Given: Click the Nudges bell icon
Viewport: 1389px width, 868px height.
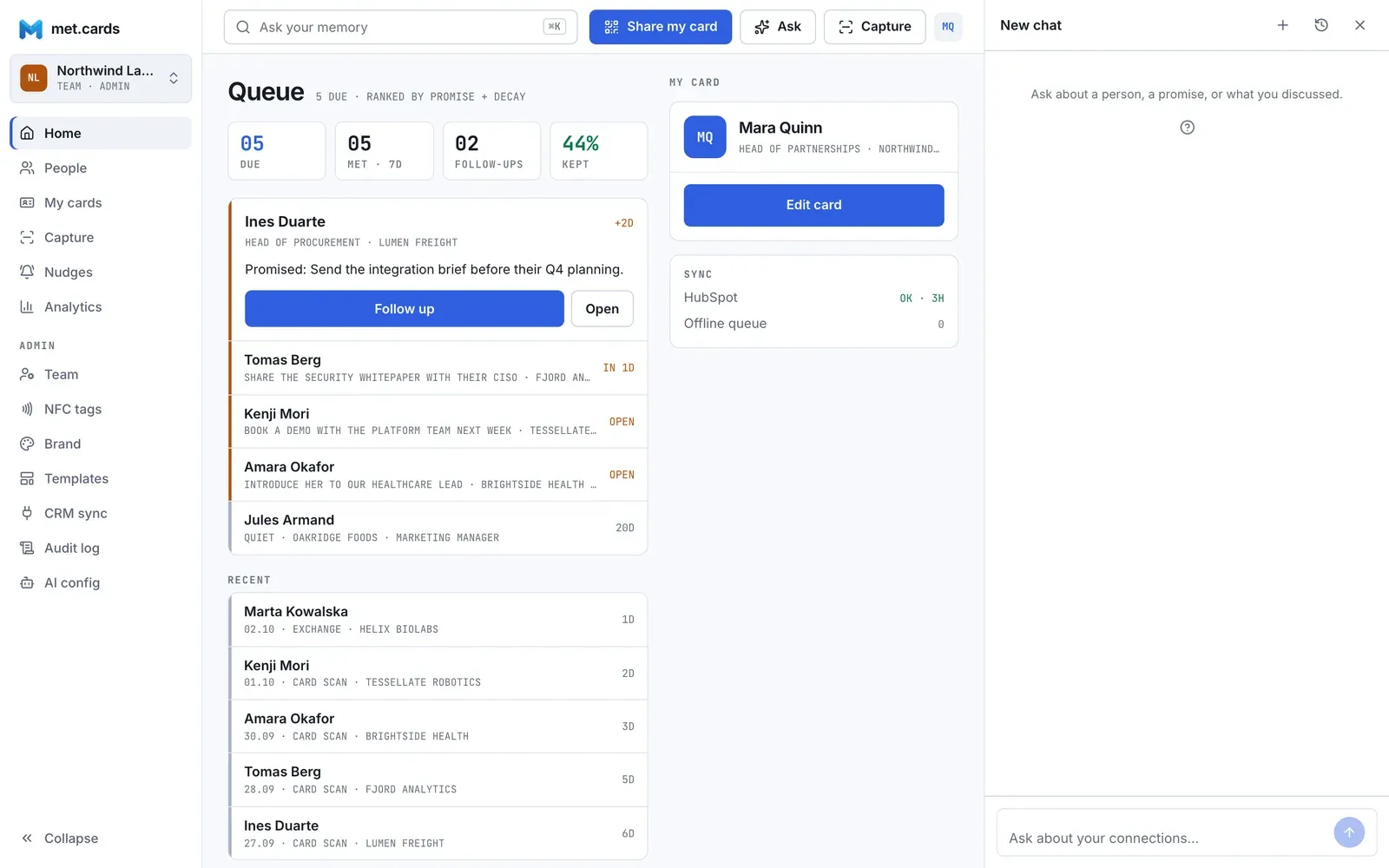Looking at the screenshot, I should [28, 272].
